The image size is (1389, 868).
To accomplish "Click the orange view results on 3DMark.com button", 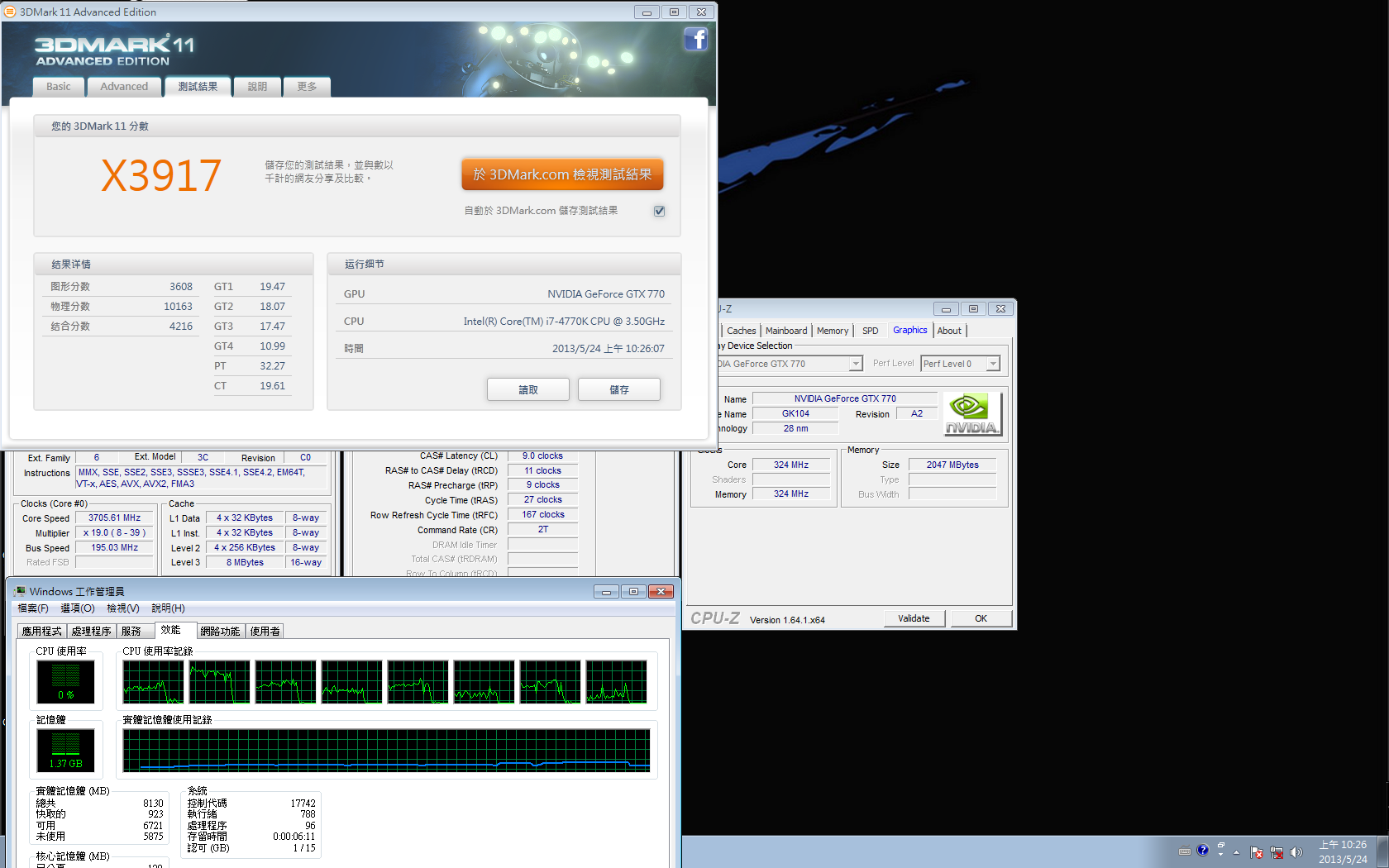I will pyautogui.click(x=562, y=174).
